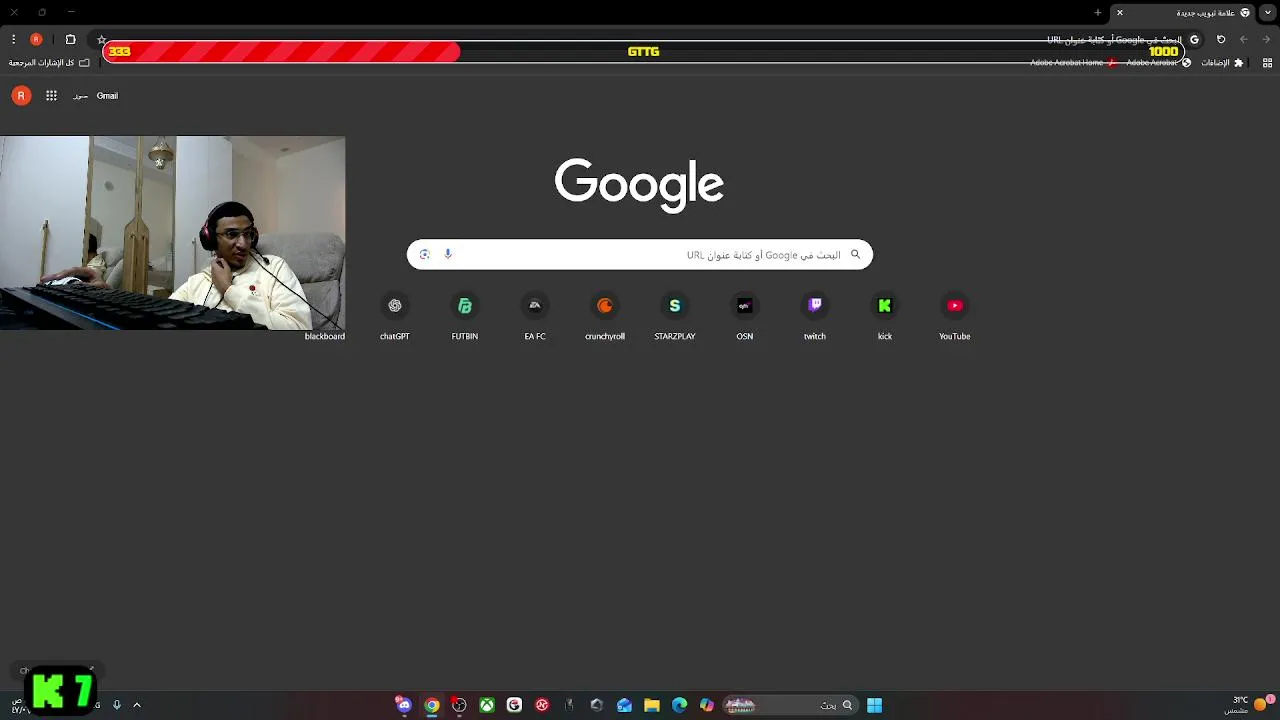
Task: Show hidden system tray icons
Action: click(137, 705)
